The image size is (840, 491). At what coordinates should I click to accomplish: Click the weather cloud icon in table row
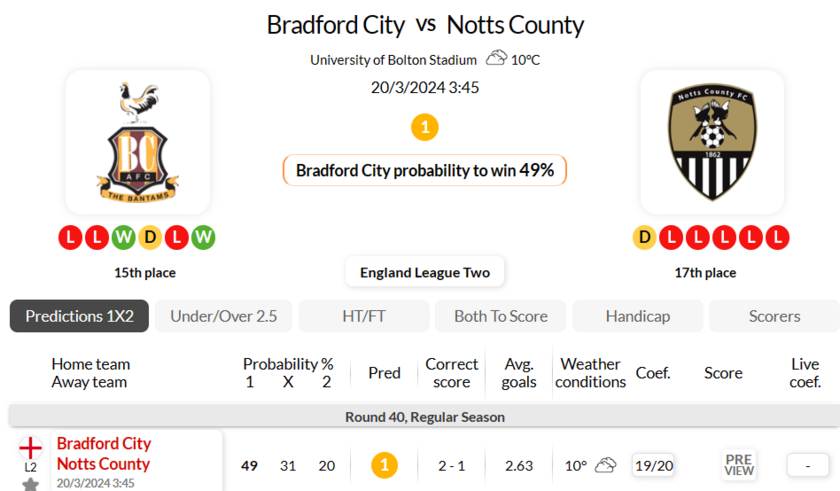pos(605,465)
